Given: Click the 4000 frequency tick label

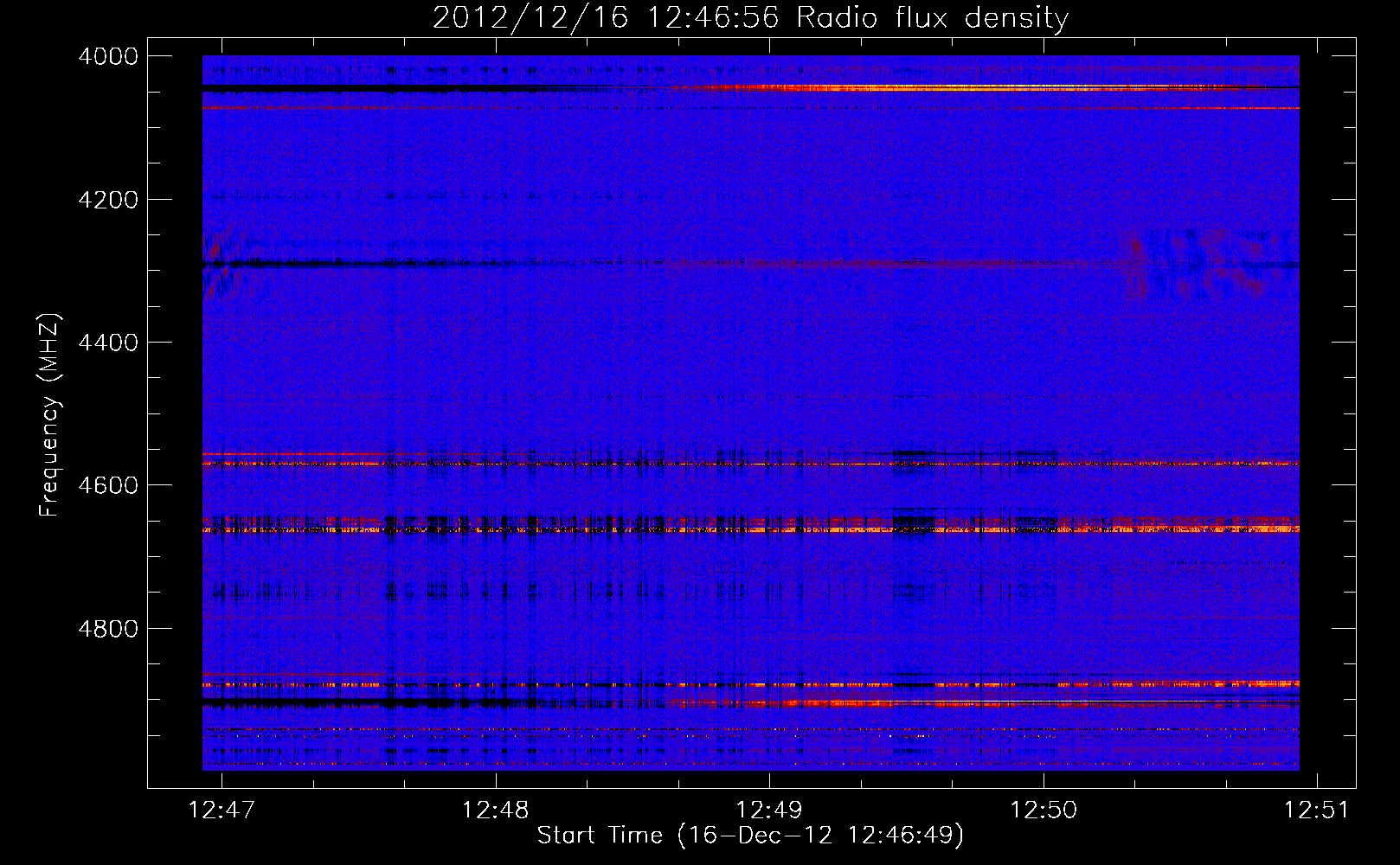Looking at the screenshot, I should point(108,56).
